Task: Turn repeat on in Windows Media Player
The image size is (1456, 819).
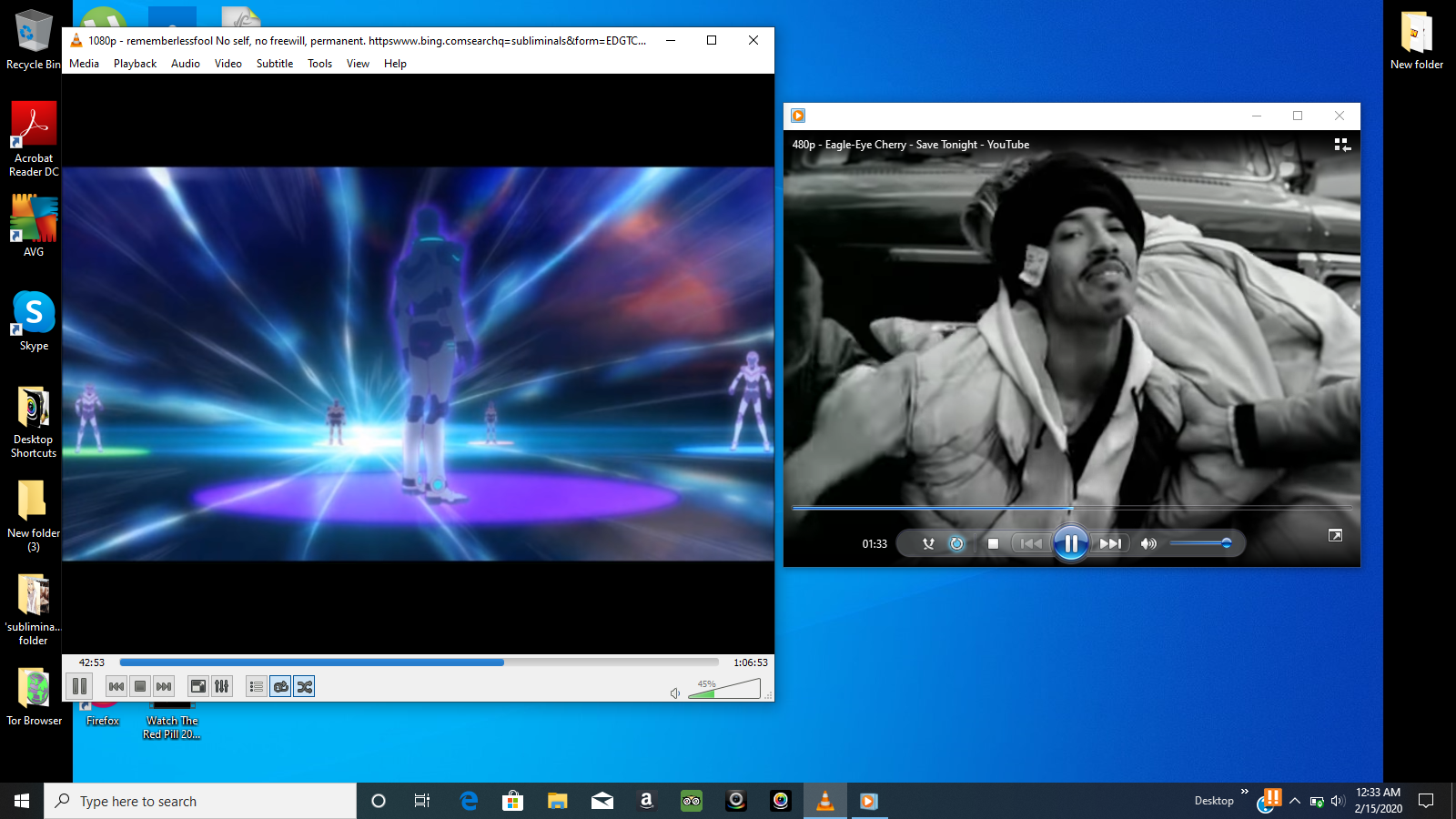Action: click(956, 543)
